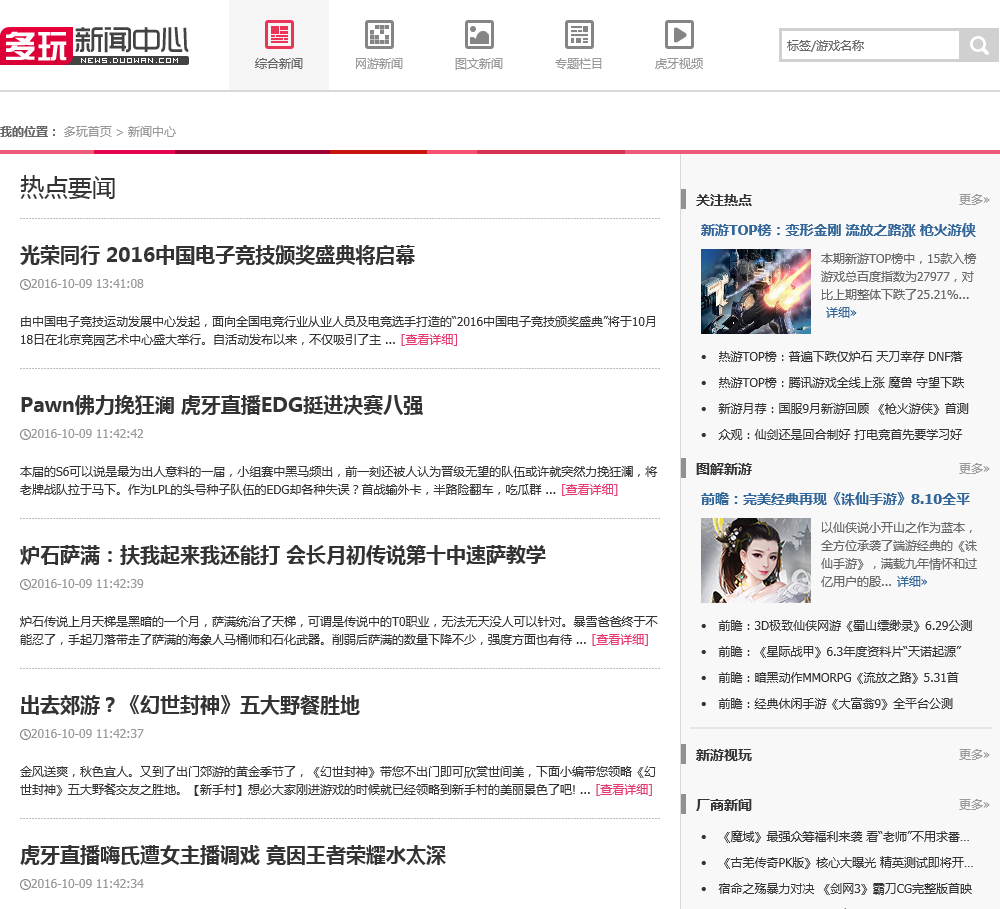Click 详细» under 新游TOP榜 summary
Image resolution: width=1000 pixels, height=909 pixels.
click(x=841, y=313)
